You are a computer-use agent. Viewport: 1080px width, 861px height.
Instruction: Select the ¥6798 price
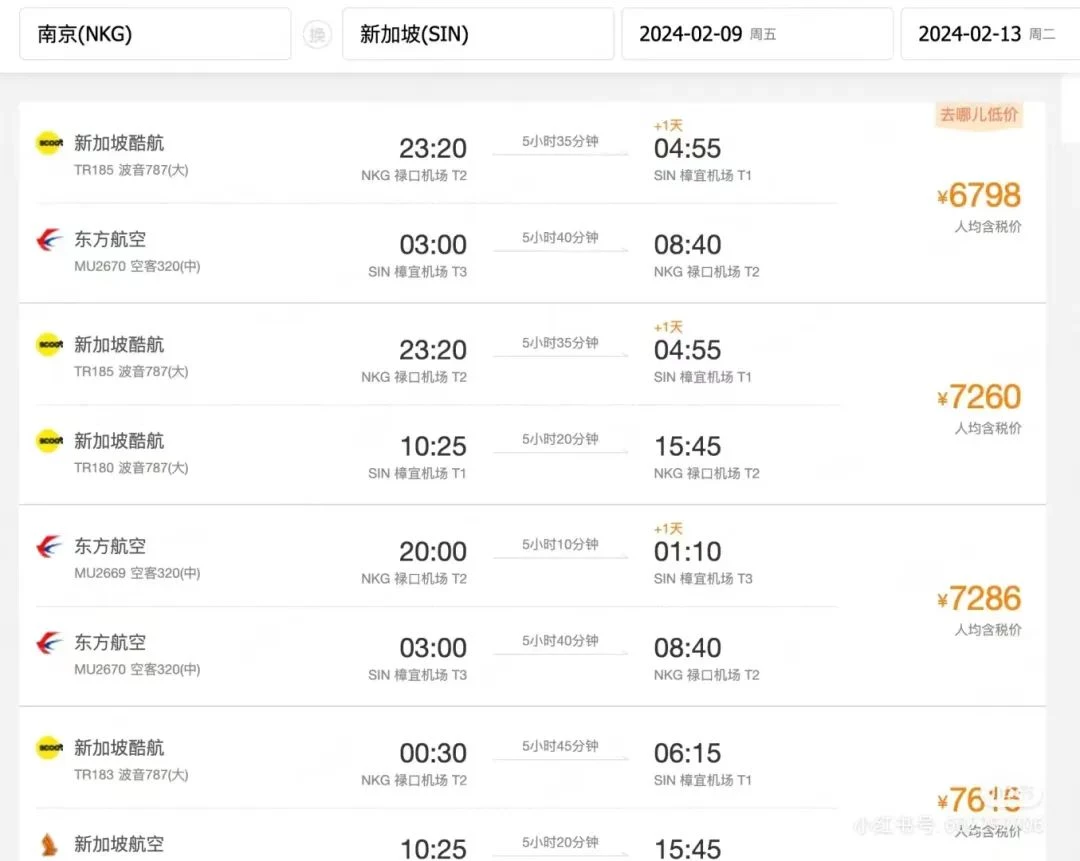click(979, 195)
